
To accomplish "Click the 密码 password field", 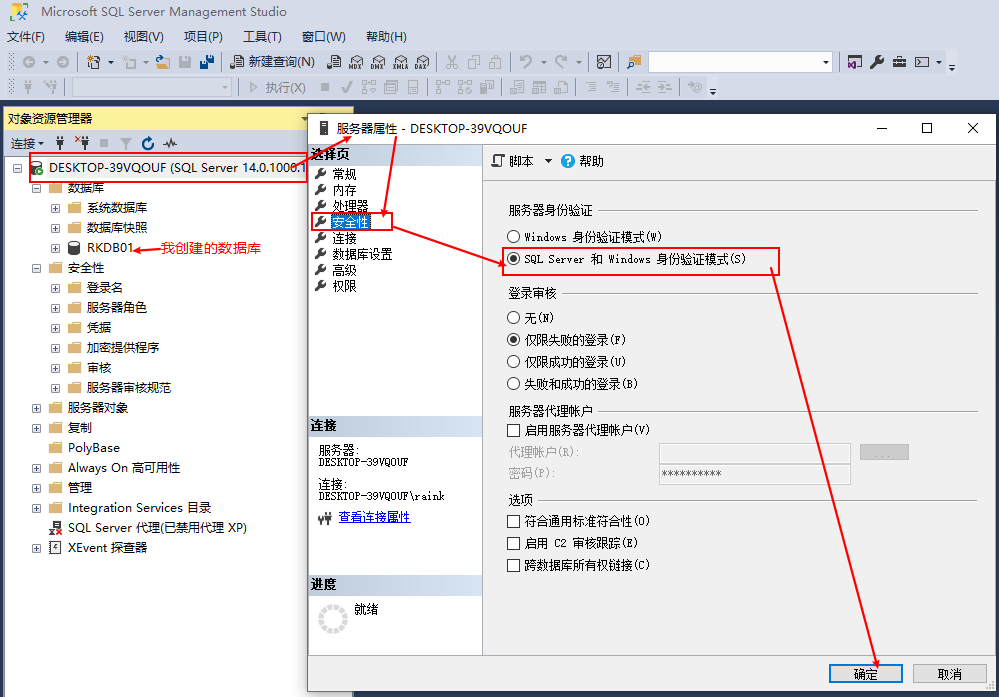I will click(x=754, y=473).
